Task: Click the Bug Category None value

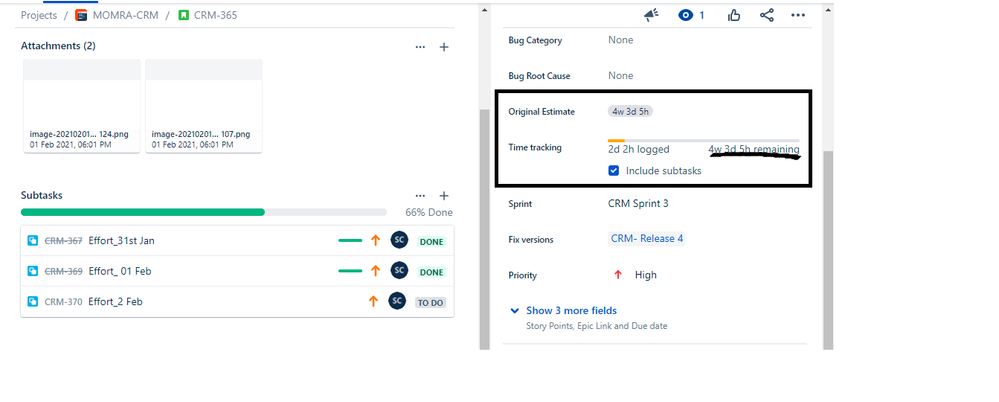Action: click(x=621, y=40)
